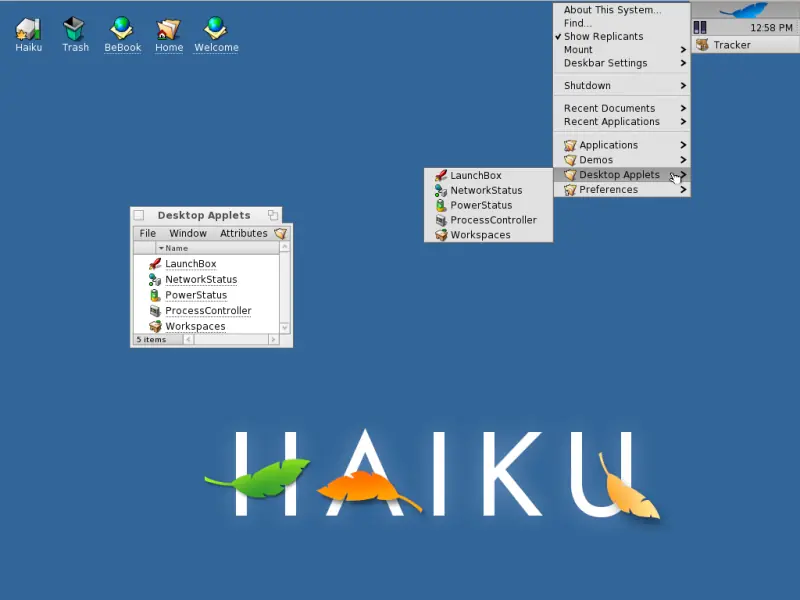
Task: Click LaunchBox rocket icon in submenu
Action: tap(441, 176)
